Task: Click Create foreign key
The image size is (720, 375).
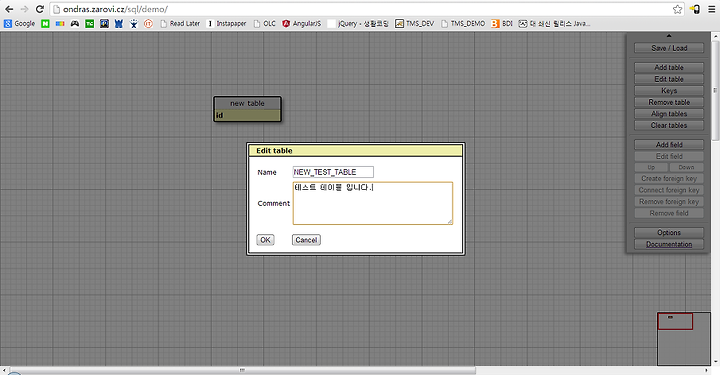Action: click(669, 178)
